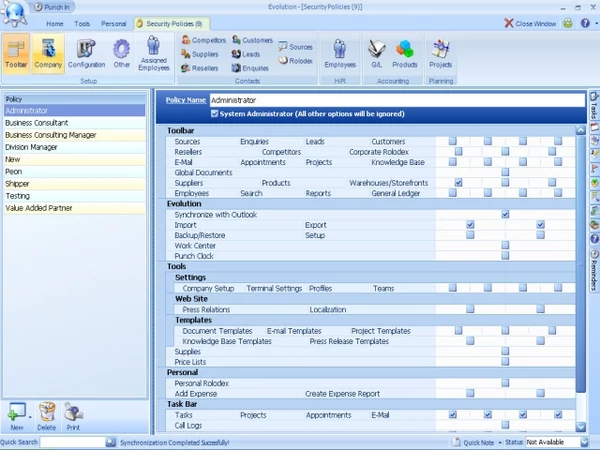Screen dimensions: 600x450
Task: Open Projects planning policy
Action: click(x=440, y=53)
